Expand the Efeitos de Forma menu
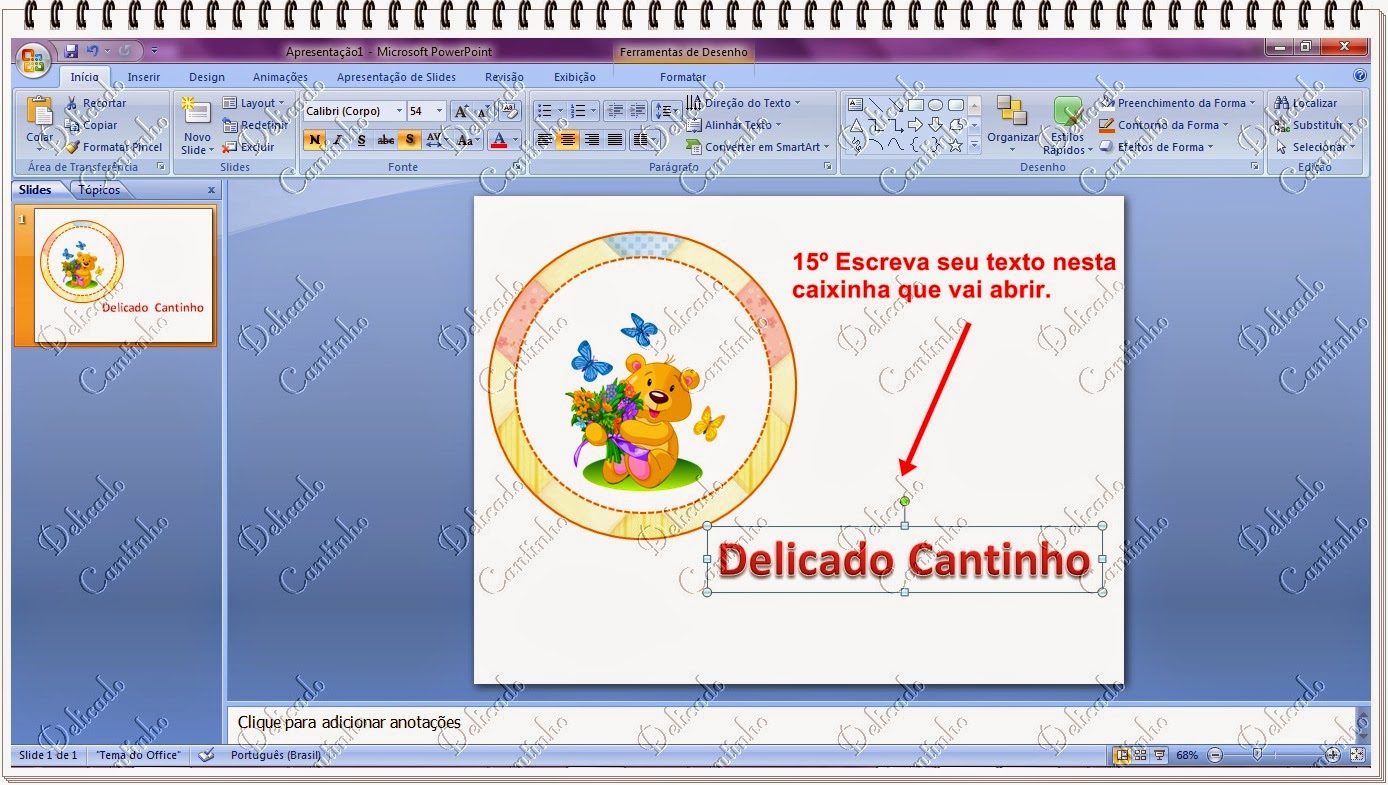 point(1157,147)
